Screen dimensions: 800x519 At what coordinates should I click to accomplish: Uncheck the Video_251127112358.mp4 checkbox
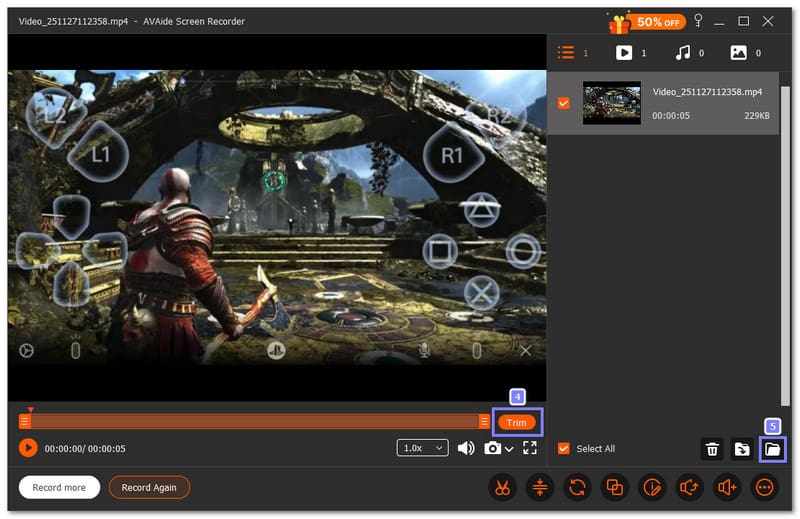(x=564, y=103)
